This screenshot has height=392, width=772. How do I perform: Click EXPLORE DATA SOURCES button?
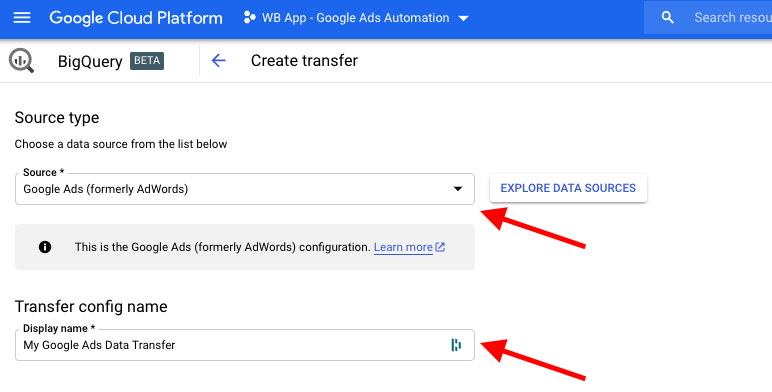pos(568,188)
